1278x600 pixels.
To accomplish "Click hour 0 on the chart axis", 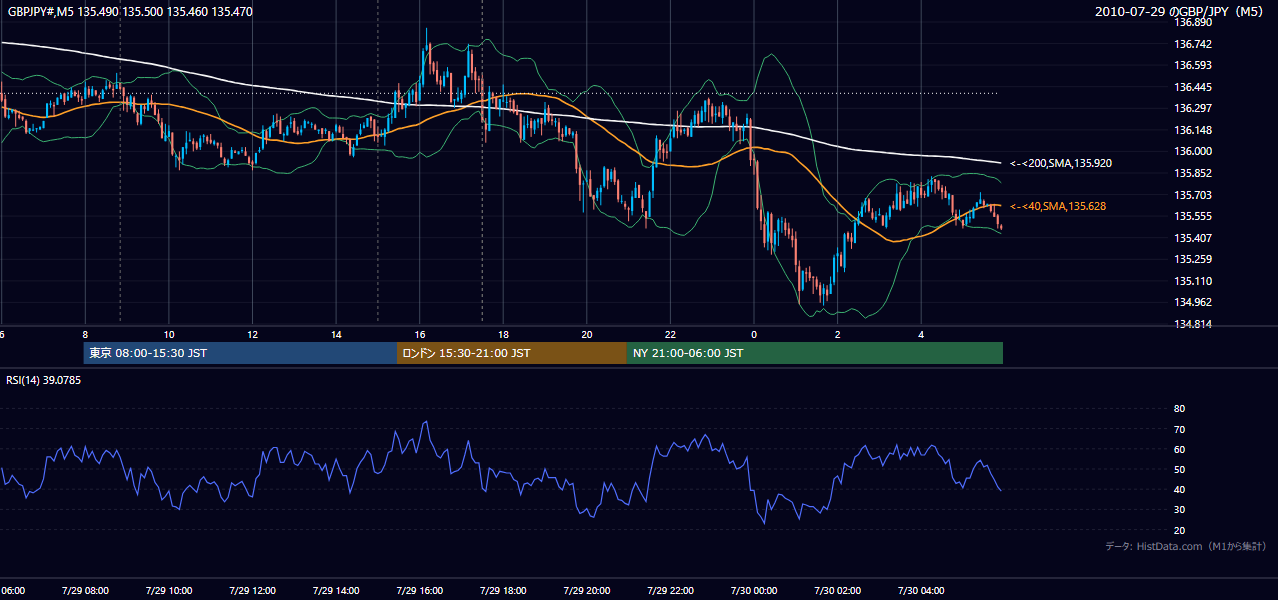I will point(754,334).
